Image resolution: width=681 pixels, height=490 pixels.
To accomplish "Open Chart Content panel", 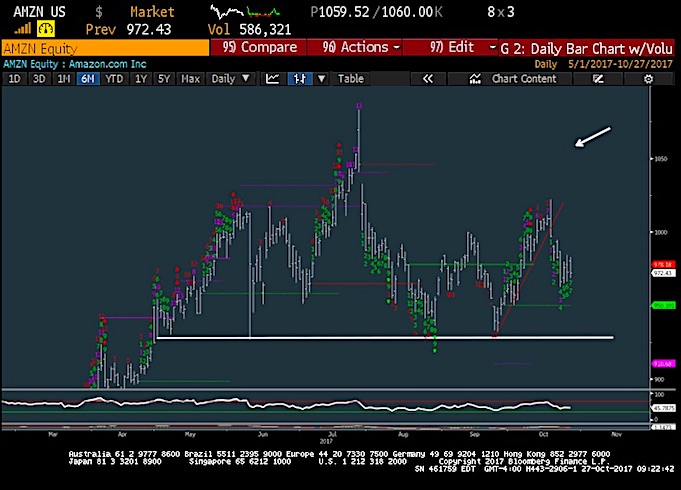I will point(512,79).
